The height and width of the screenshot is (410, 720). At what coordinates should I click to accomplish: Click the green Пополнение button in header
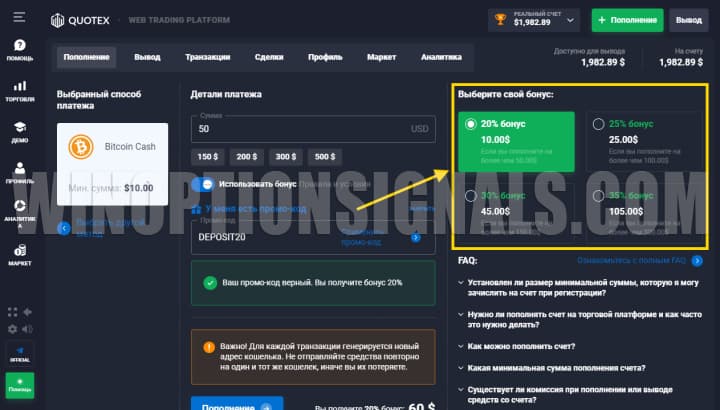(626, 19)
